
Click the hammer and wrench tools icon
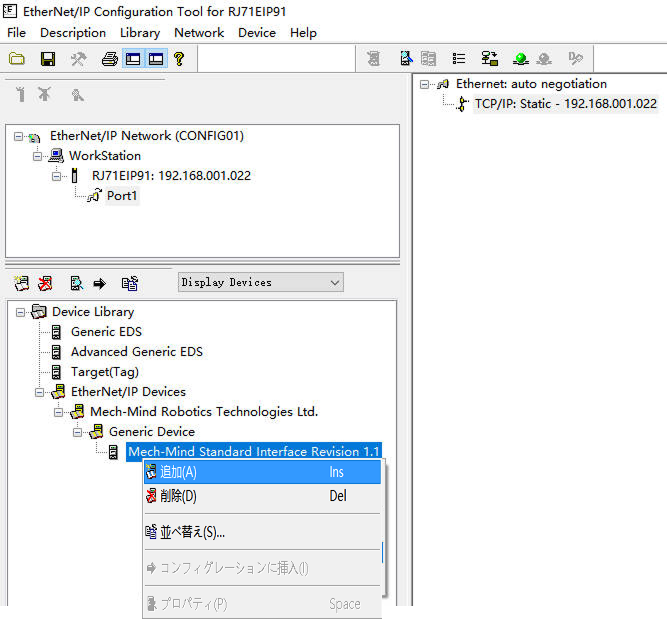coord(78,59)
